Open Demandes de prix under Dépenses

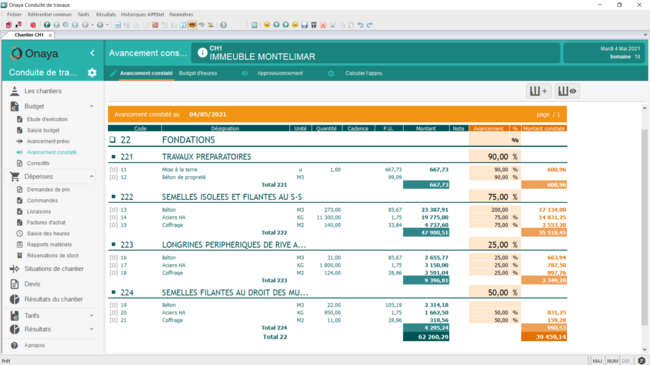pyautogui.click(x=48, y=190)
